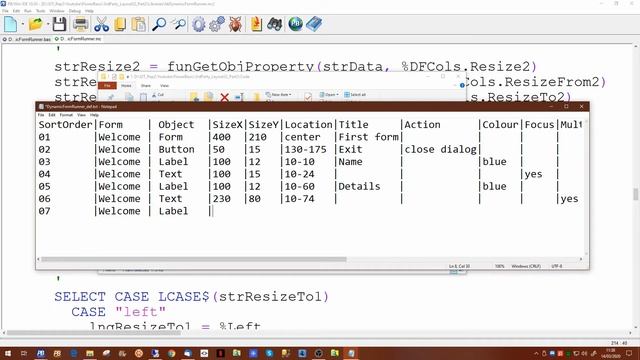Compile and run using the double gears icon
Viewport: 640px width, 360px height.
coord(217,24)
